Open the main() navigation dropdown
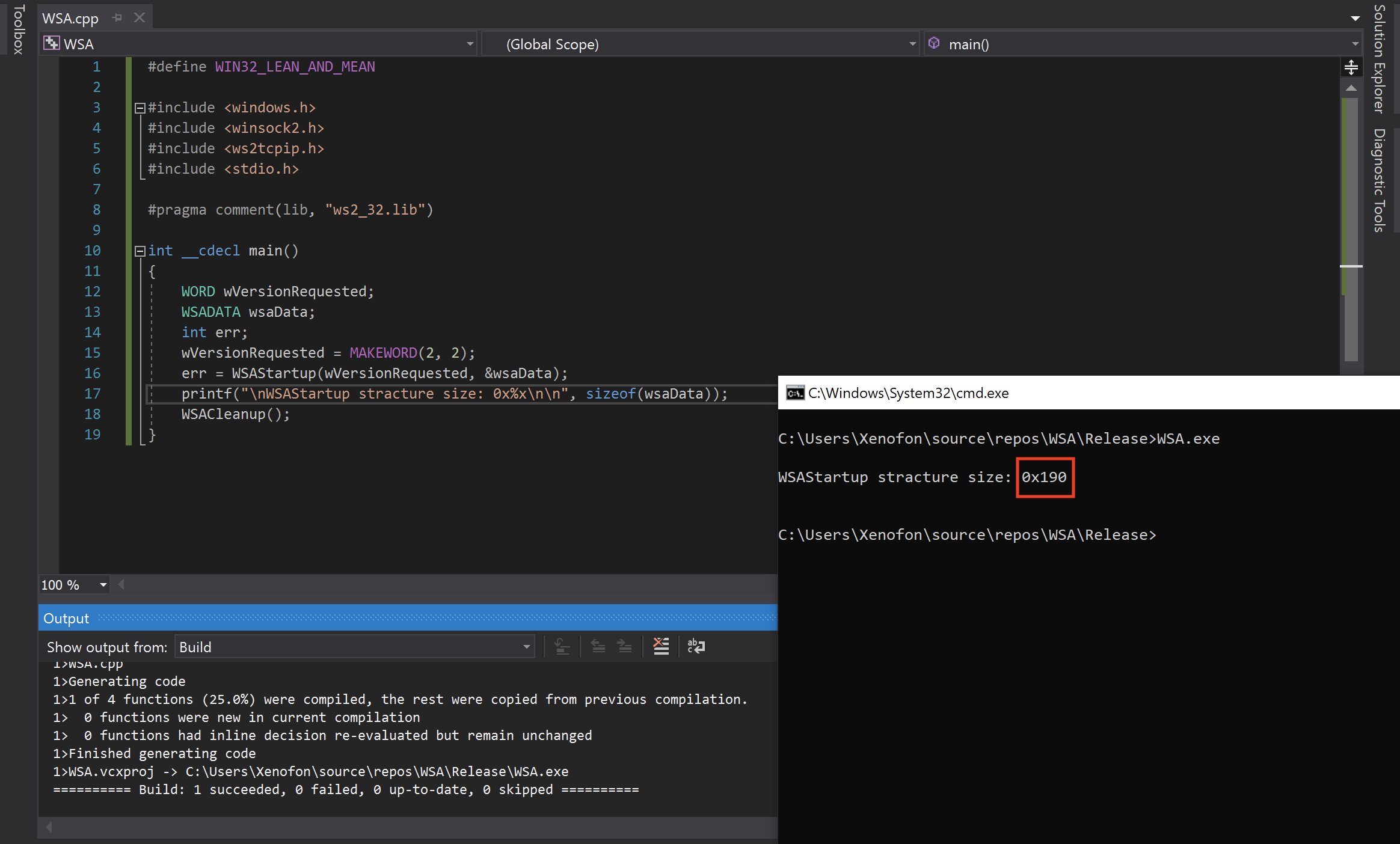 point(1354,43)
